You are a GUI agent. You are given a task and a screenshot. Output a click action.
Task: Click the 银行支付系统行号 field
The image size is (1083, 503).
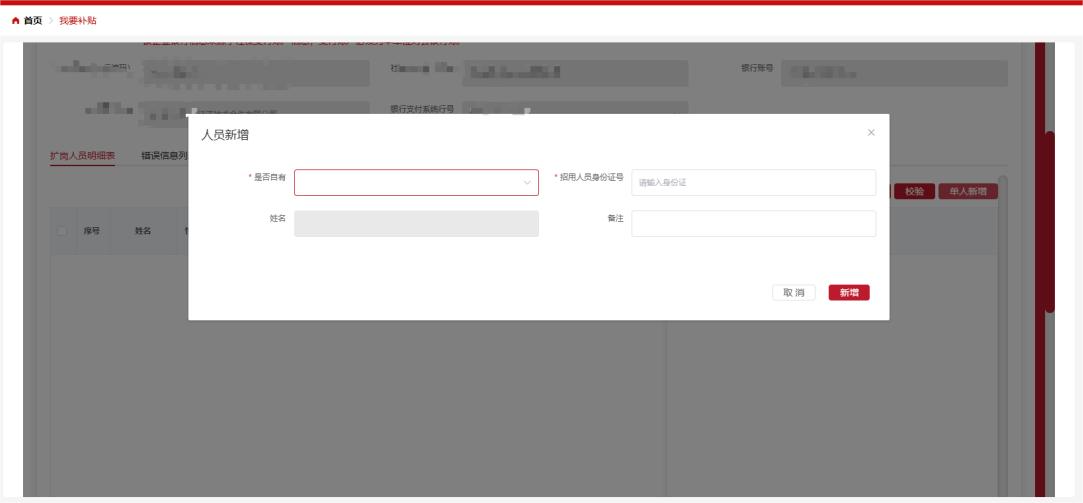tap(575, 109)
